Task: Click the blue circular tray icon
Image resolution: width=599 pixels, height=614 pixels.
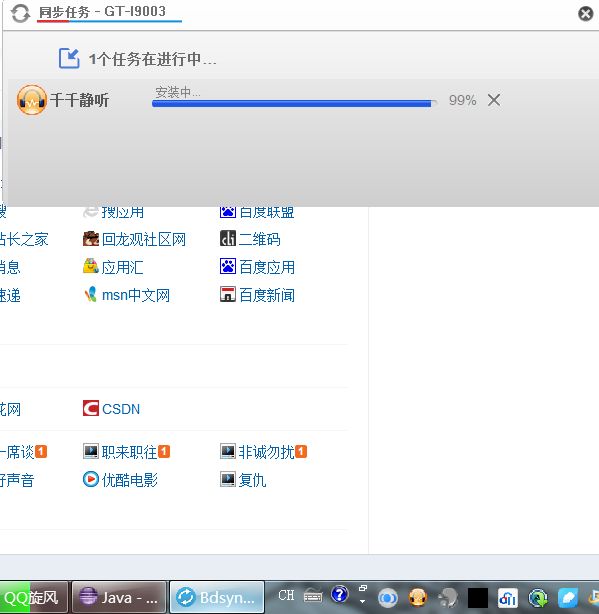Action: (388, 598)
